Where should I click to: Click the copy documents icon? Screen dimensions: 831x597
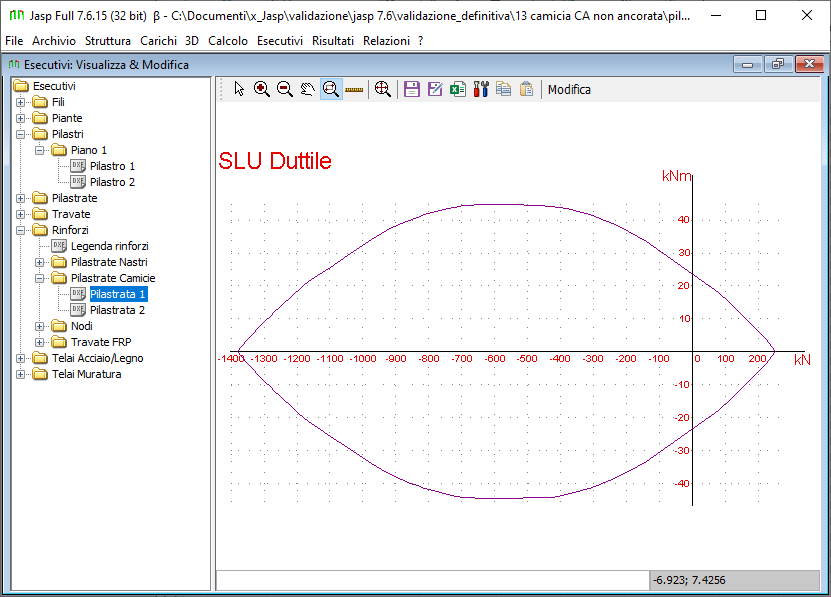503,89
